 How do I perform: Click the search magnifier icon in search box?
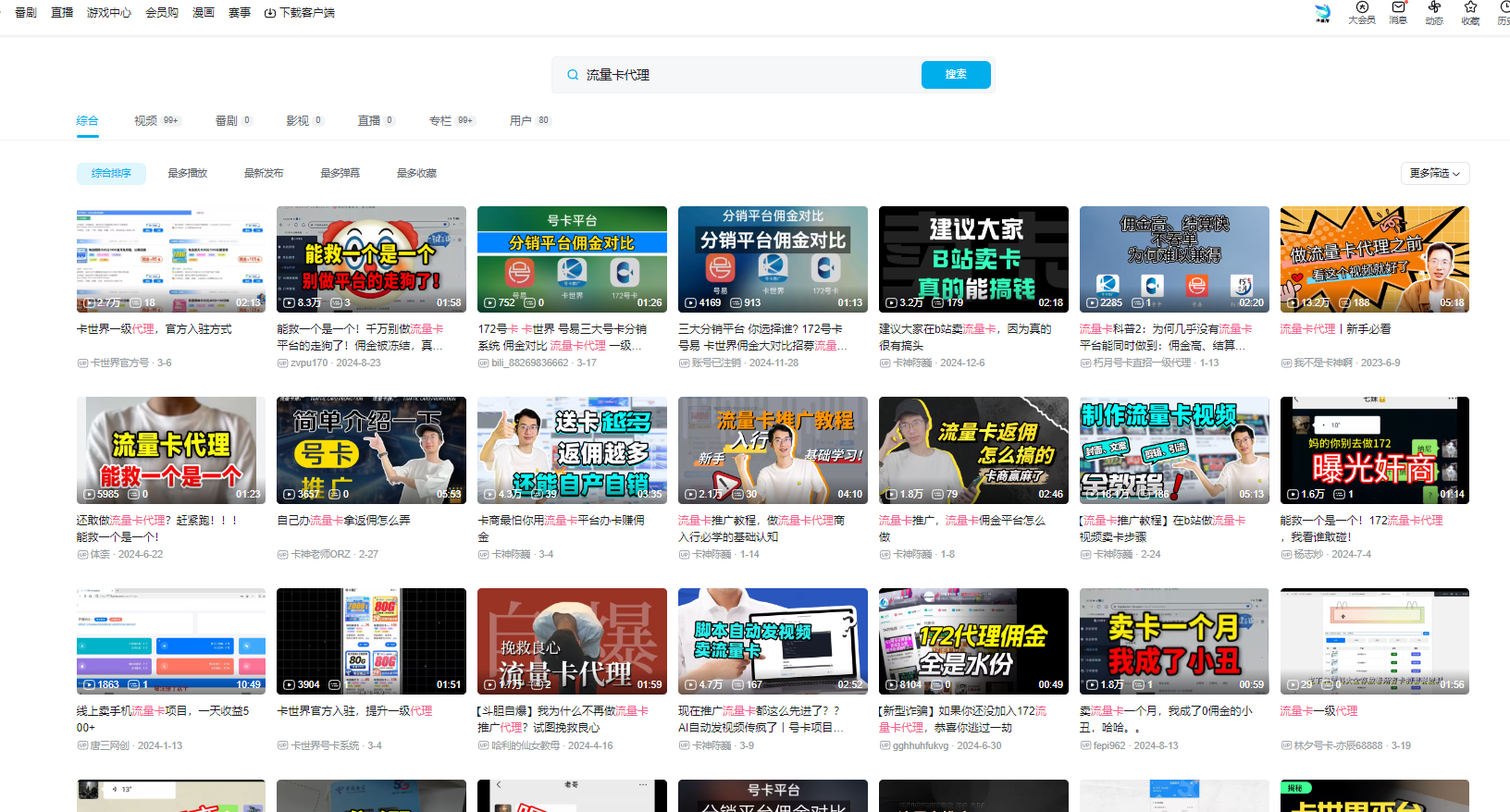point(573,75)
